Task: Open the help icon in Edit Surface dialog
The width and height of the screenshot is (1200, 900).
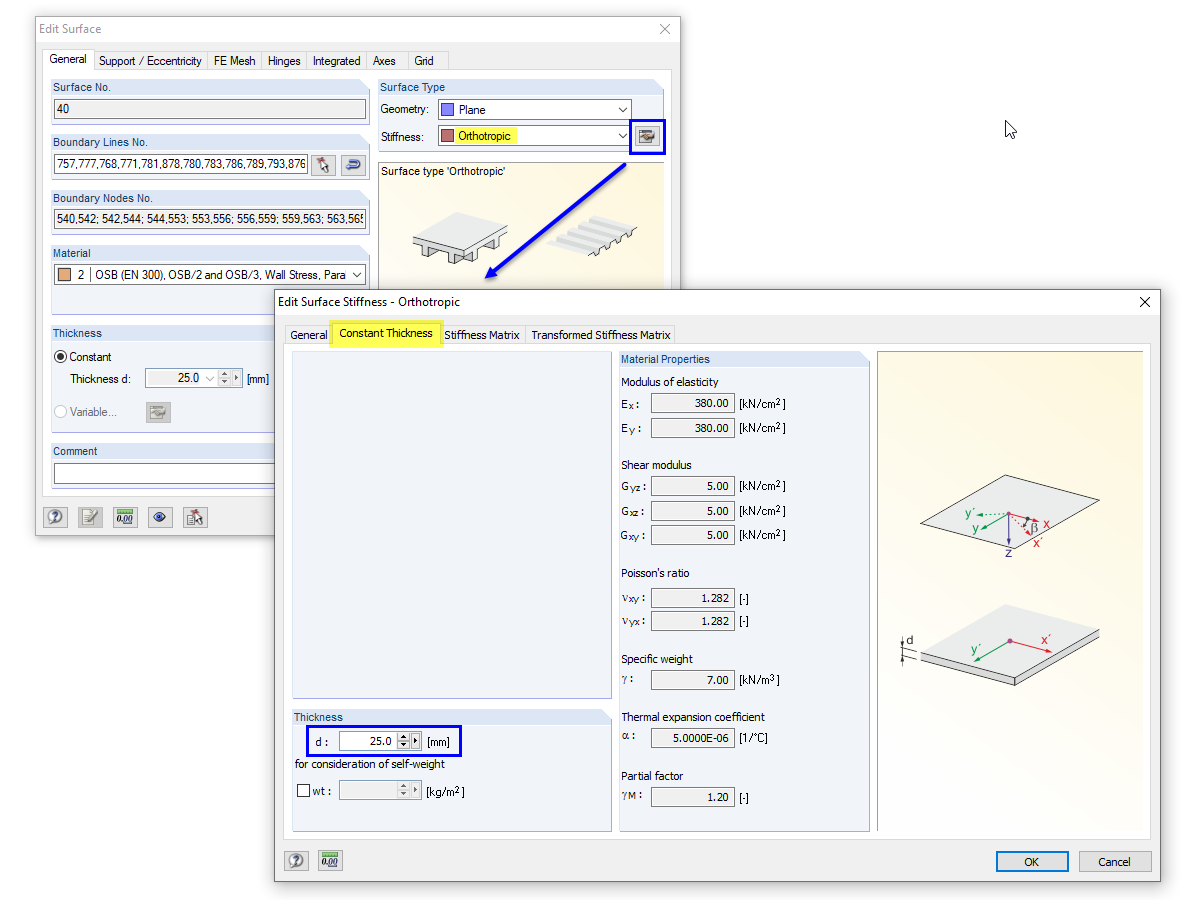Action: point(55,517)
